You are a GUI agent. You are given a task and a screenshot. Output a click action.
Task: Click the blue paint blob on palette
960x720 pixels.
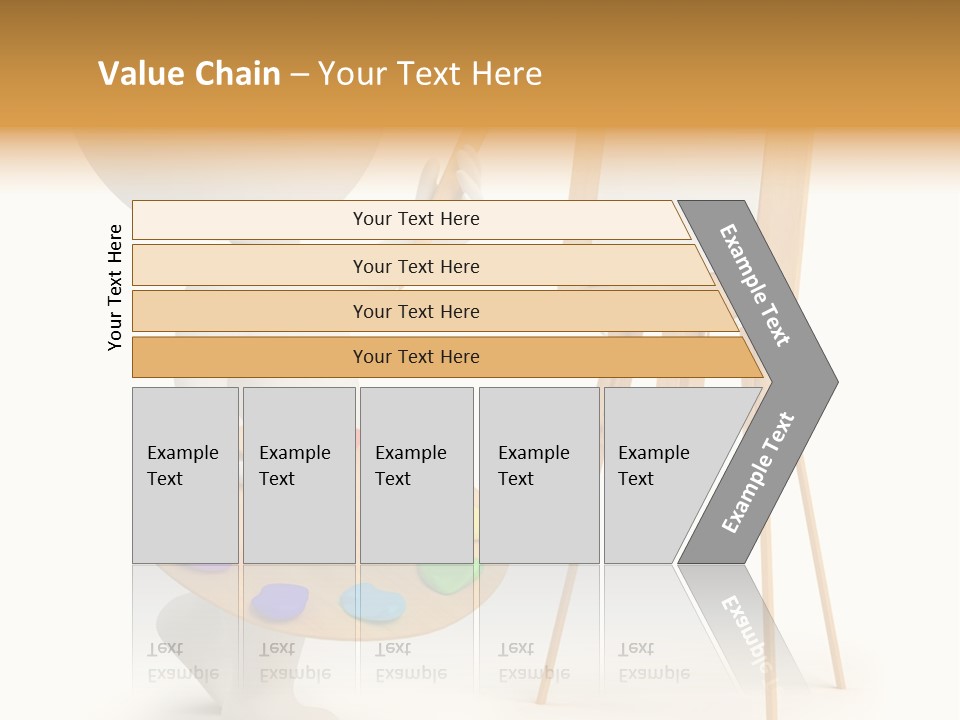pyautogui.click(x=372, y=602)
